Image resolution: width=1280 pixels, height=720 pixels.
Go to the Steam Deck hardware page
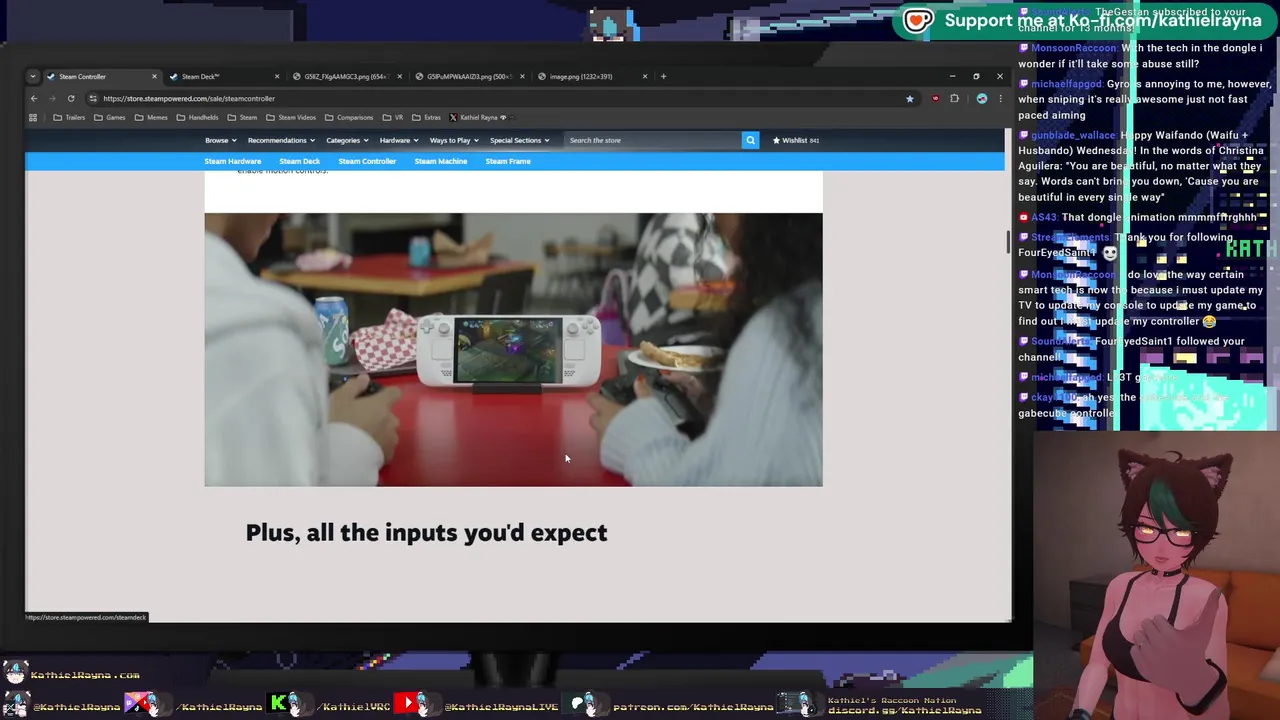299,161
